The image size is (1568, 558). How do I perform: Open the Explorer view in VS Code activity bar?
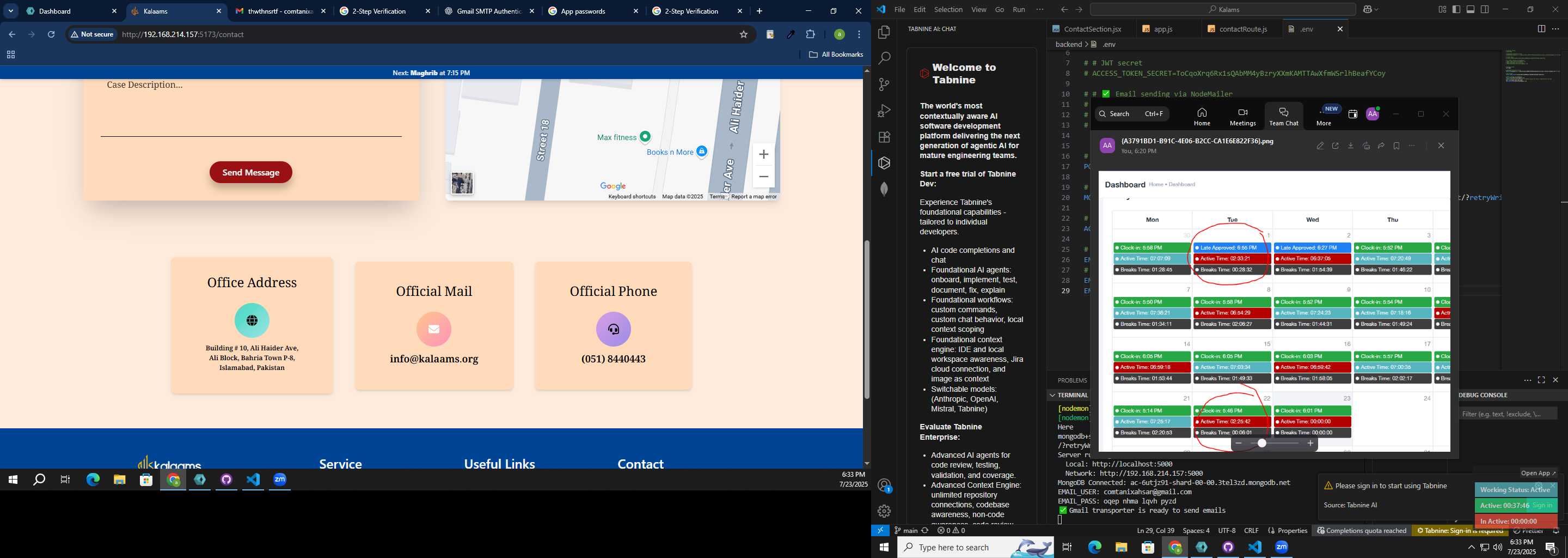click(x=884, y=32)
